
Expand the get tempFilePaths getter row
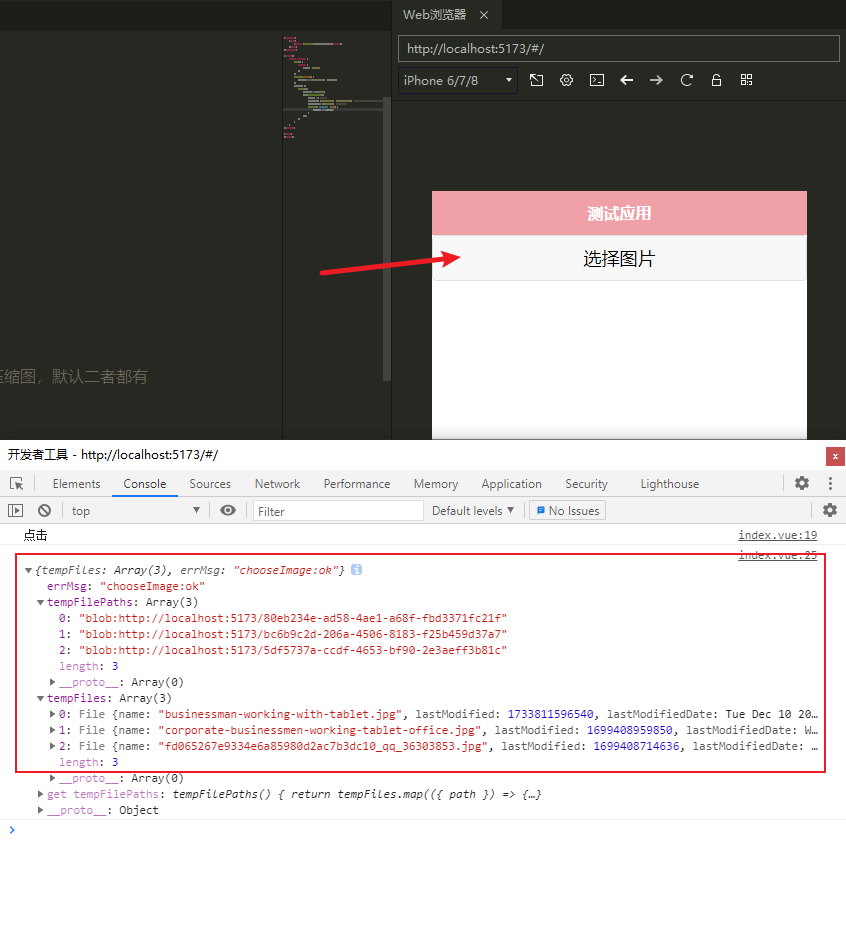(x=41, y=794)
